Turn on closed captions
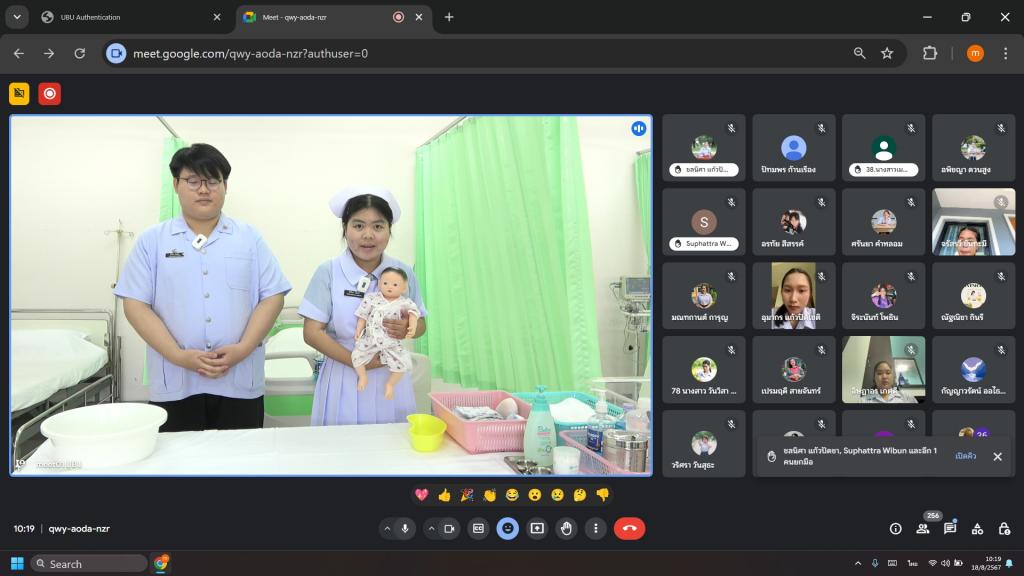Screen dimensions: 1024x576 (478, 529)
